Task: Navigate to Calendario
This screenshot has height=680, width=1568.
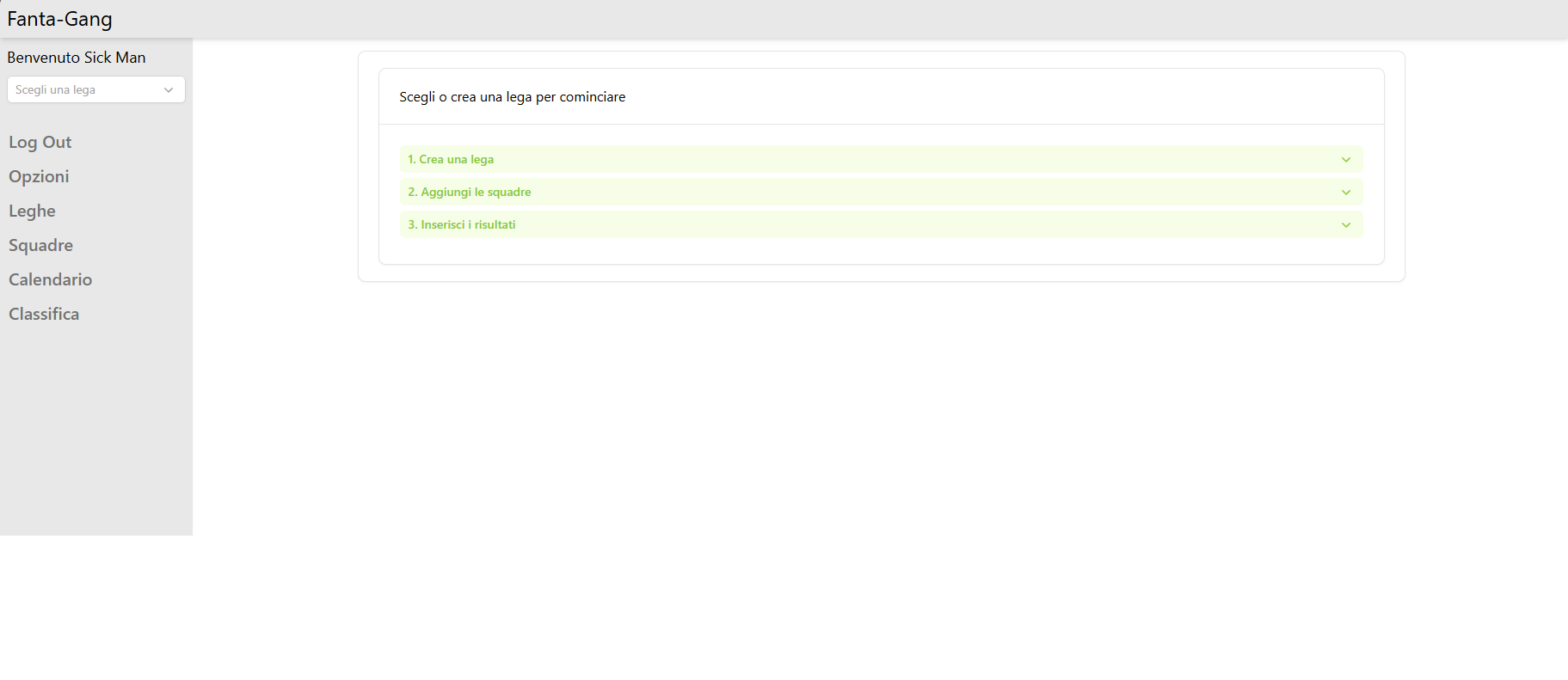Action: [x=51, y=280]
